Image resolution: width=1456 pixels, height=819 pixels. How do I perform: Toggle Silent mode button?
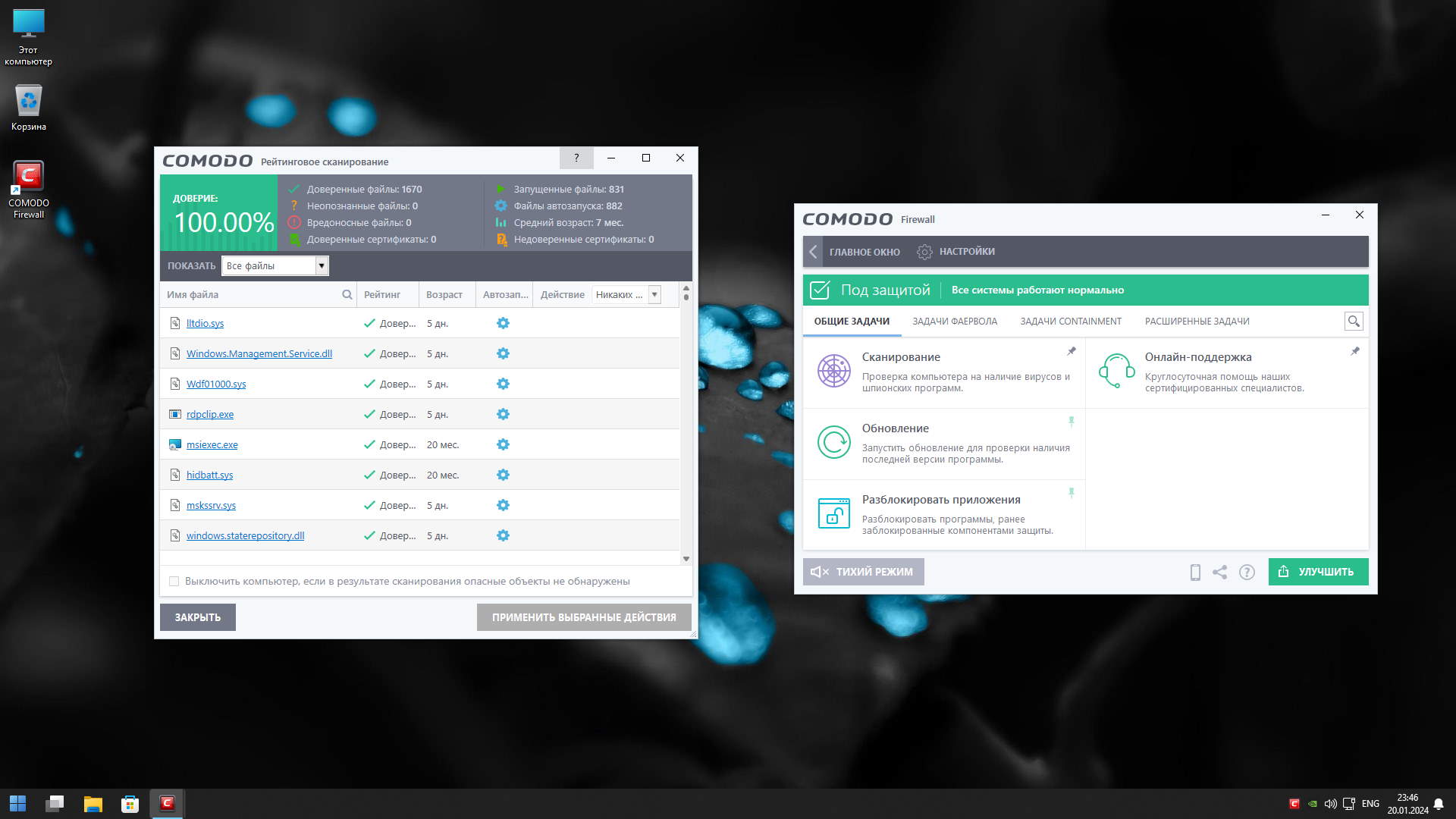863,572
